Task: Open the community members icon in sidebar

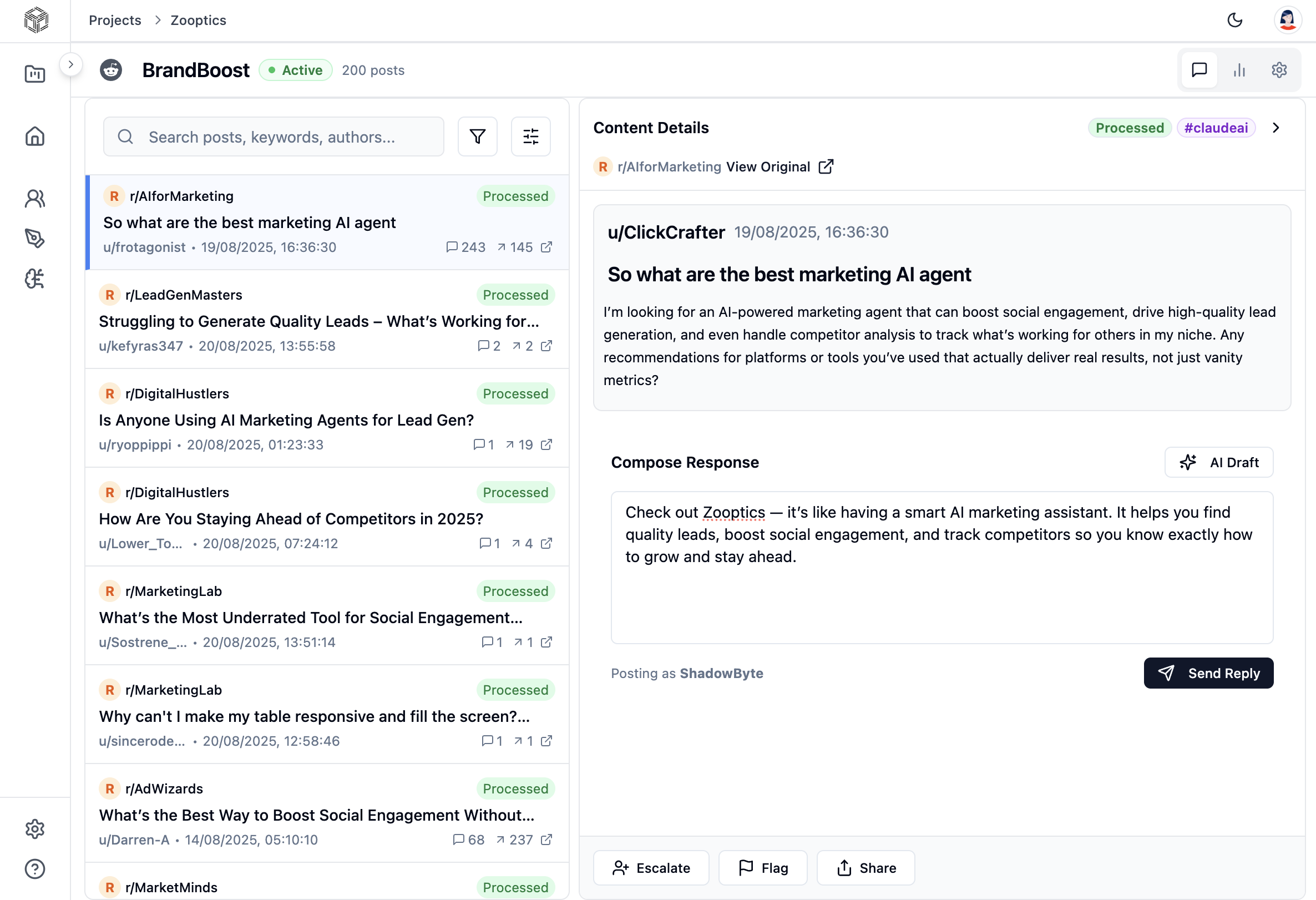Action: [x=34, y=198]
